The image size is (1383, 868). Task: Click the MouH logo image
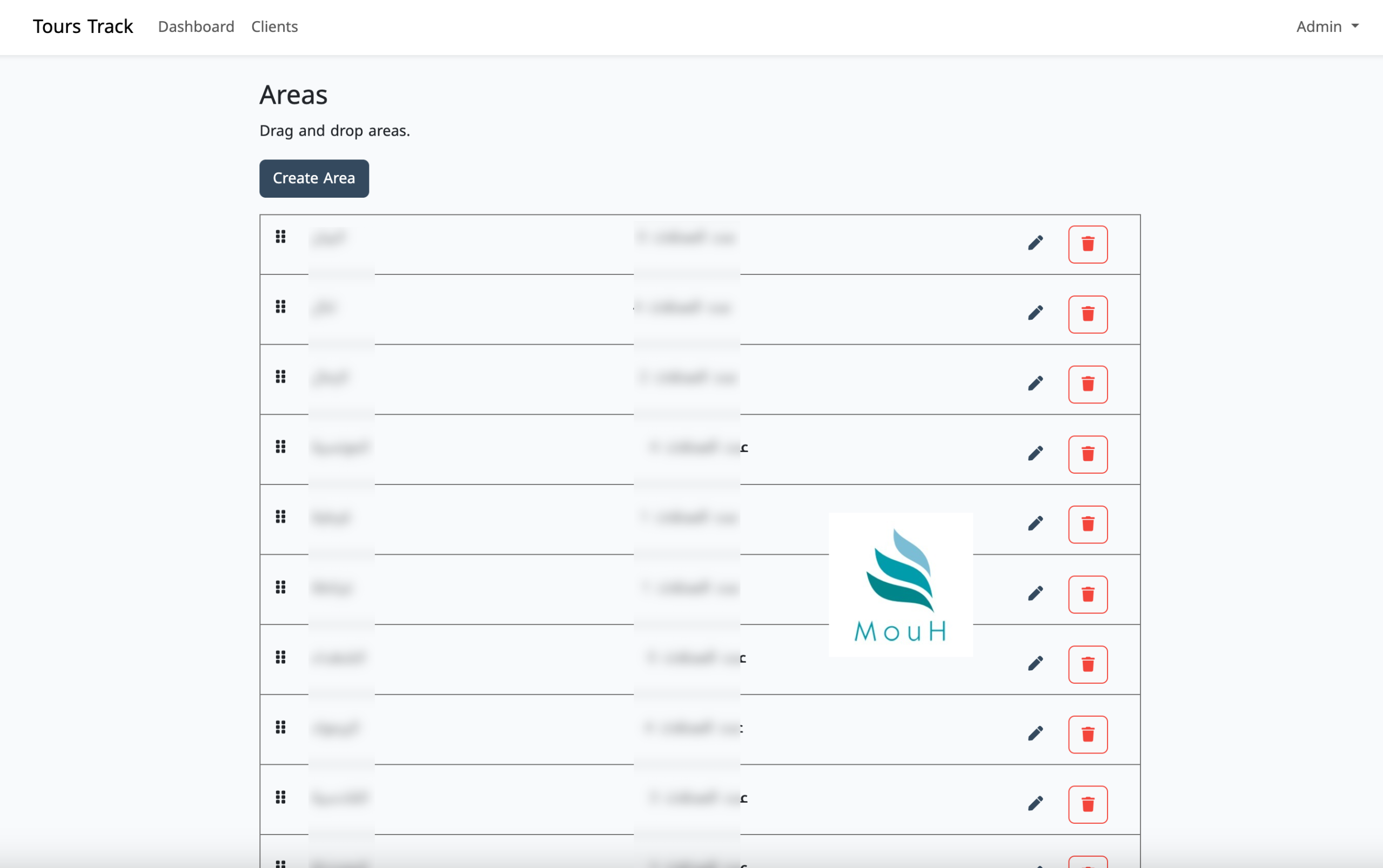coord(900,584)
